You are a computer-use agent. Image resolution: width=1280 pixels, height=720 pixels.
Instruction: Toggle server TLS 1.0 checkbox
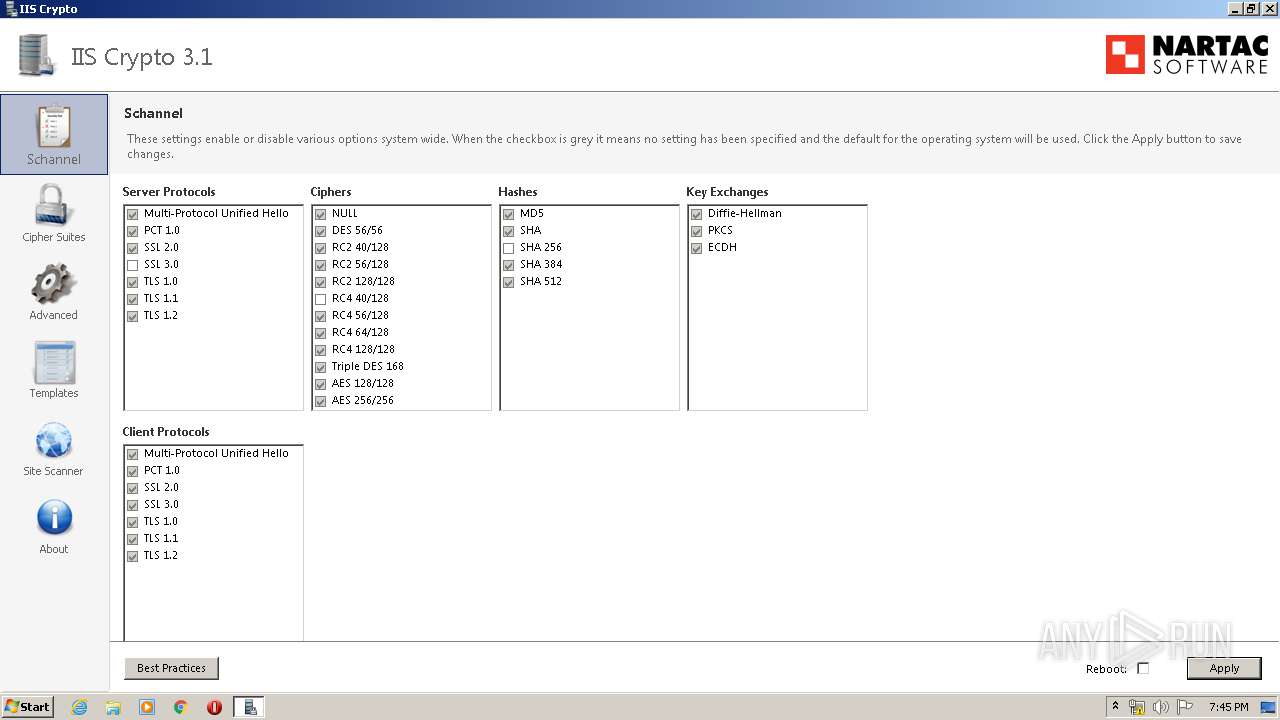pyautogui.click(x=132, y=282)
